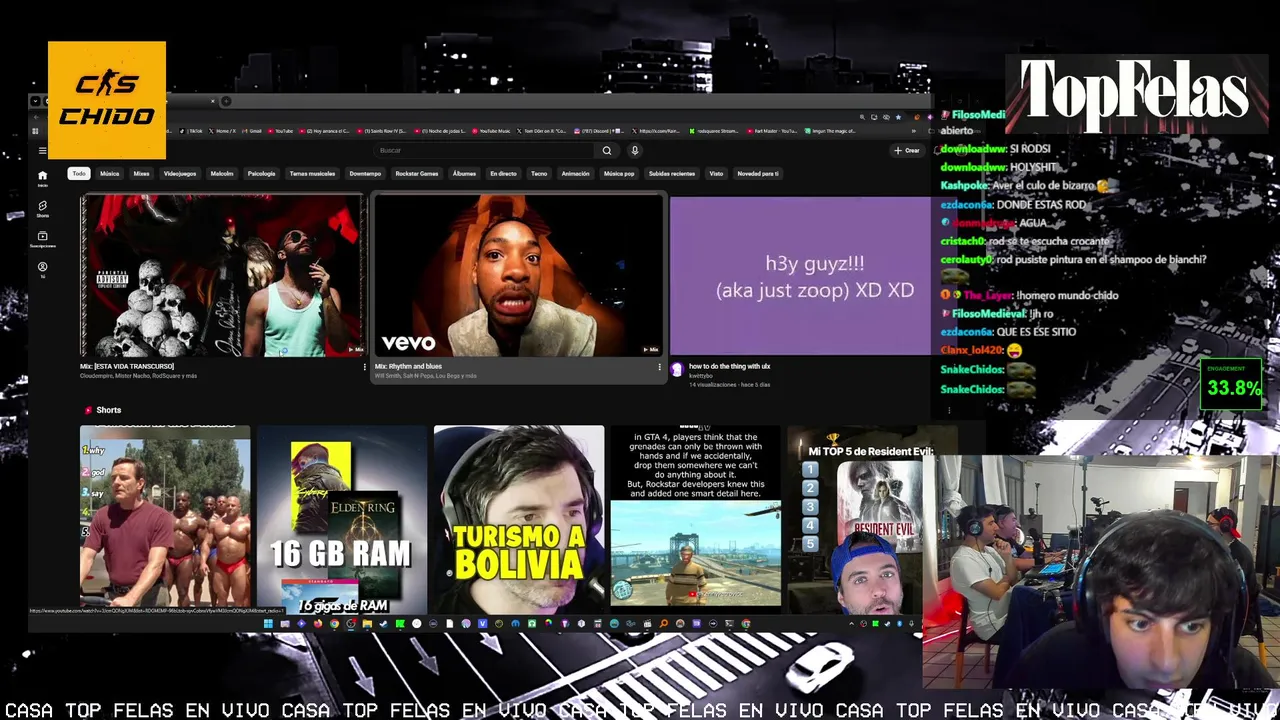
Task: Open Chrome from the taskbar
Action: (x=334, y=623)
